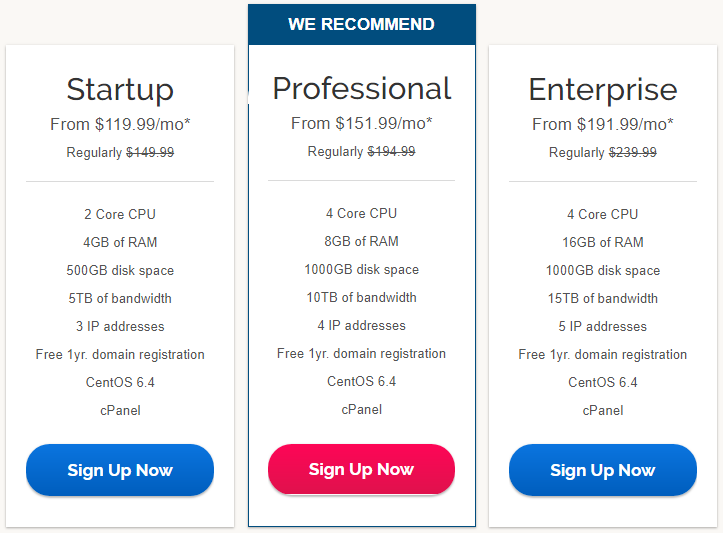The height and width of the screenshot is (533, 723).
Task: Click the WE RECOMMEND banner
Action: [362, 24]
